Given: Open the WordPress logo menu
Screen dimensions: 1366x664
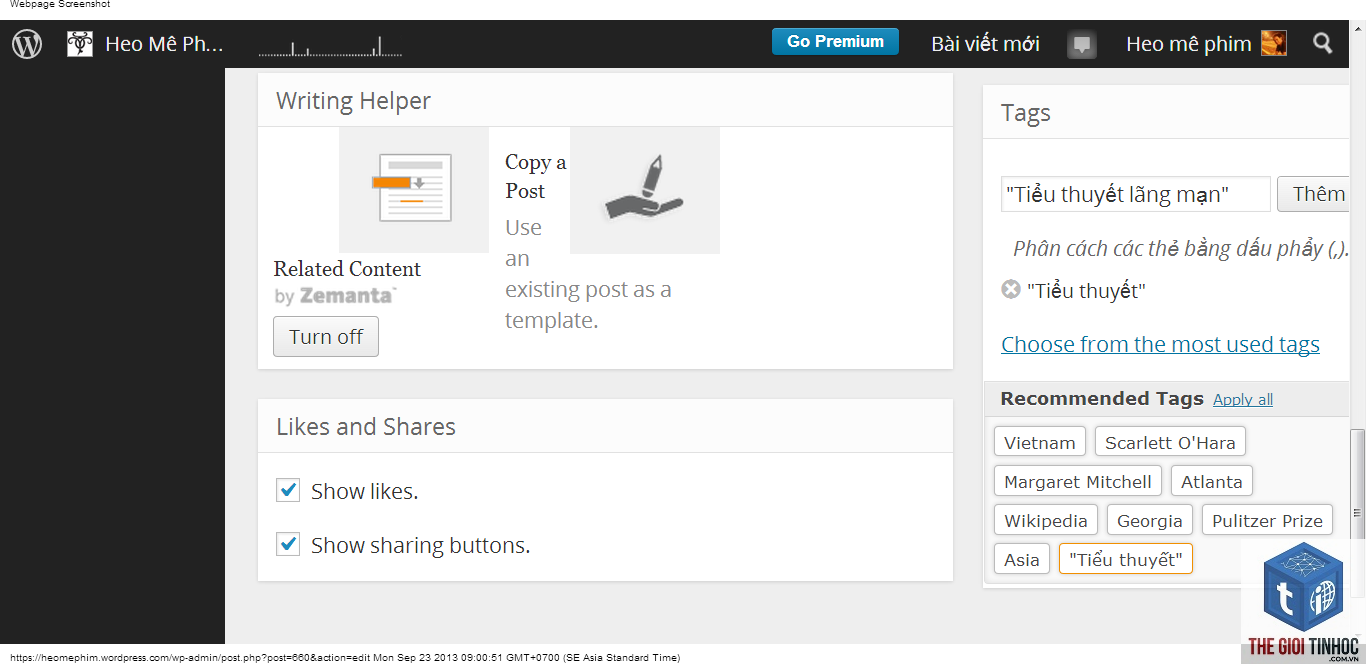Looking at the screenshot, I should (x=27, y=44).
